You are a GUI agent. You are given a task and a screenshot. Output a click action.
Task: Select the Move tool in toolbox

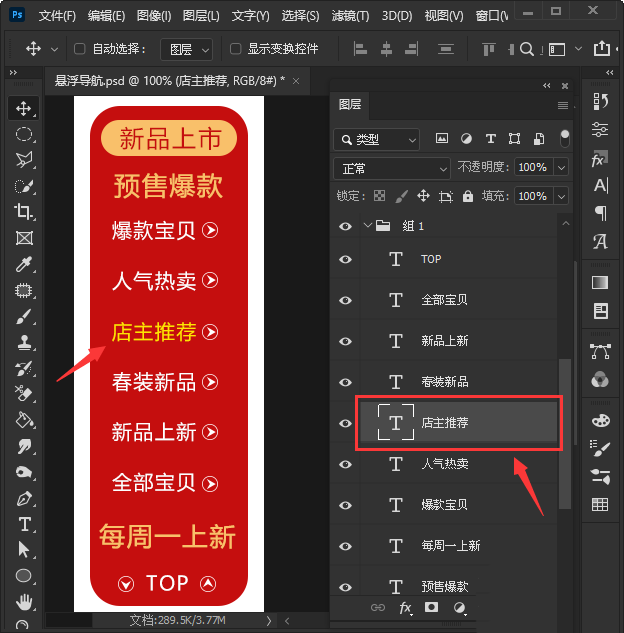coord(23,108)
